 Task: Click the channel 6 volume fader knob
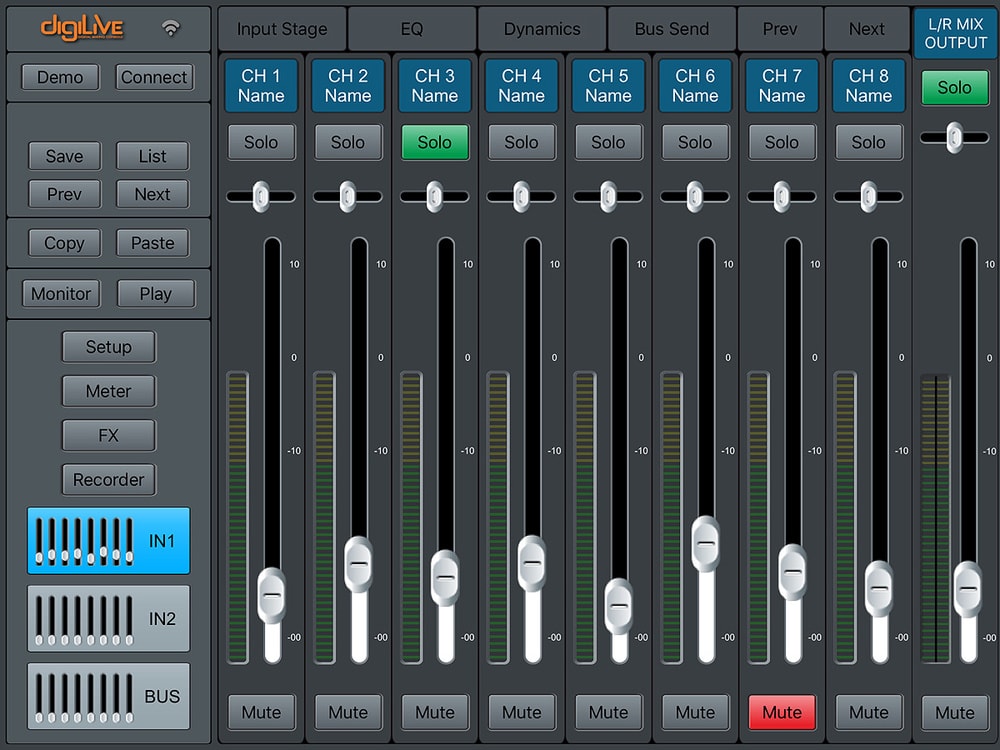click(705, 543)
